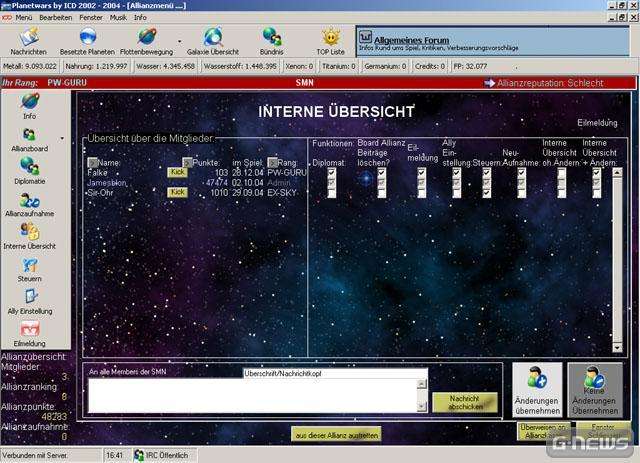Toggle Diplomat checkbox for Sir-Ohr

coord(331,193)
